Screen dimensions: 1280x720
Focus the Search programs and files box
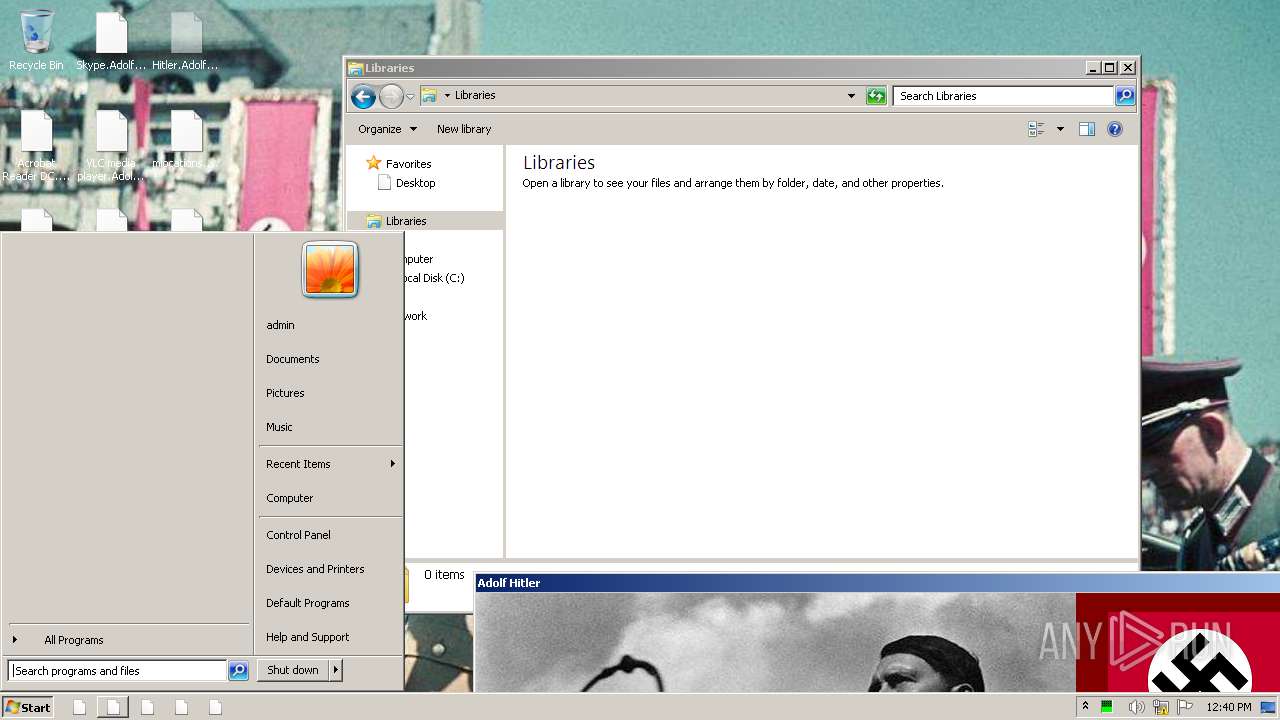pos(118,671)
